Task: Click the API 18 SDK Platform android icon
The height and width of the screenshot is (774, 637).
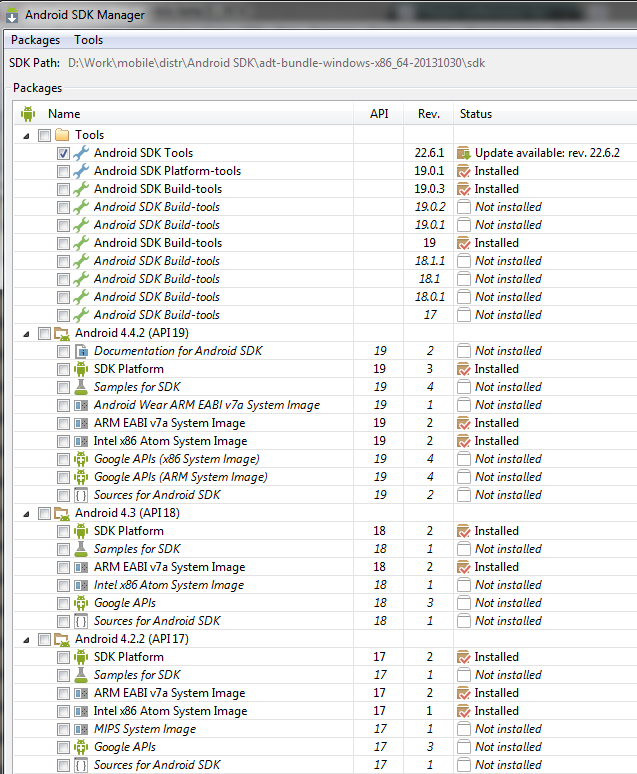Action: (x=81, y=531)
